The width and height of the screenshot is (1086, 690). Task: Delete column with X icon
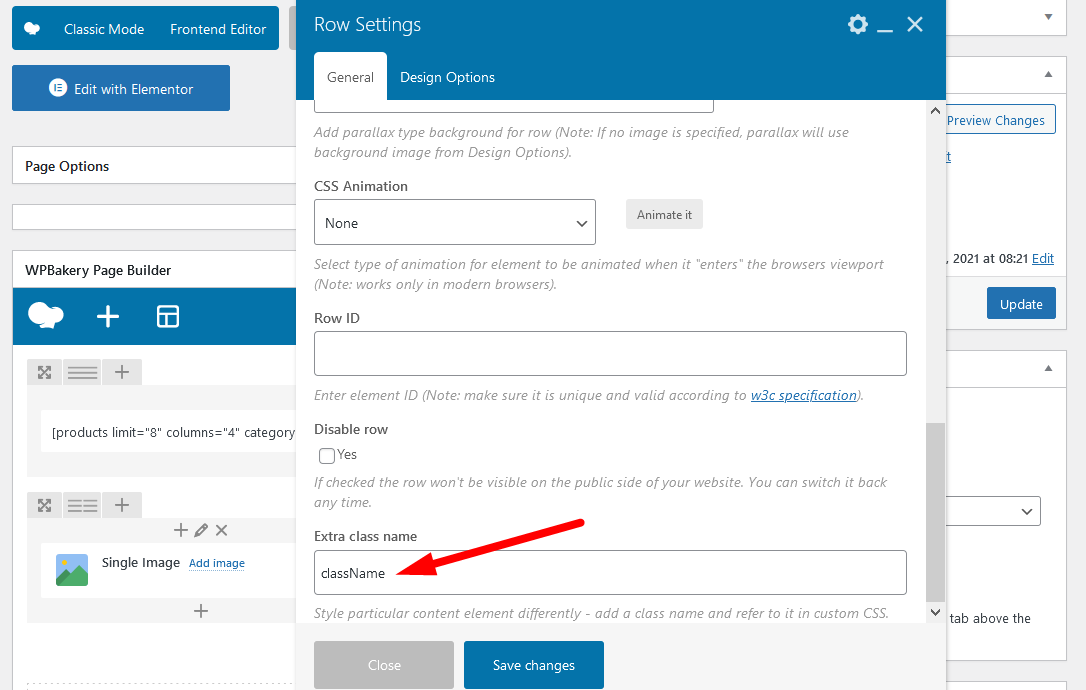[x=222, y=530]
